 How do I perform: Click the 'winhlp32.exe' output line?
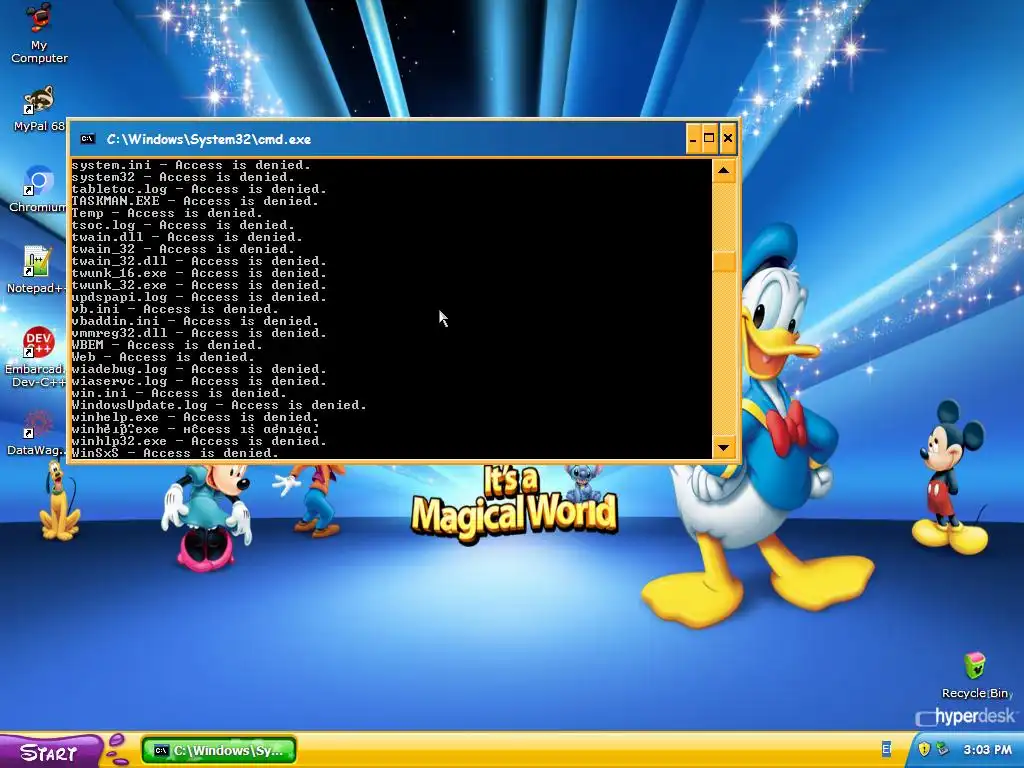point(199,441)
